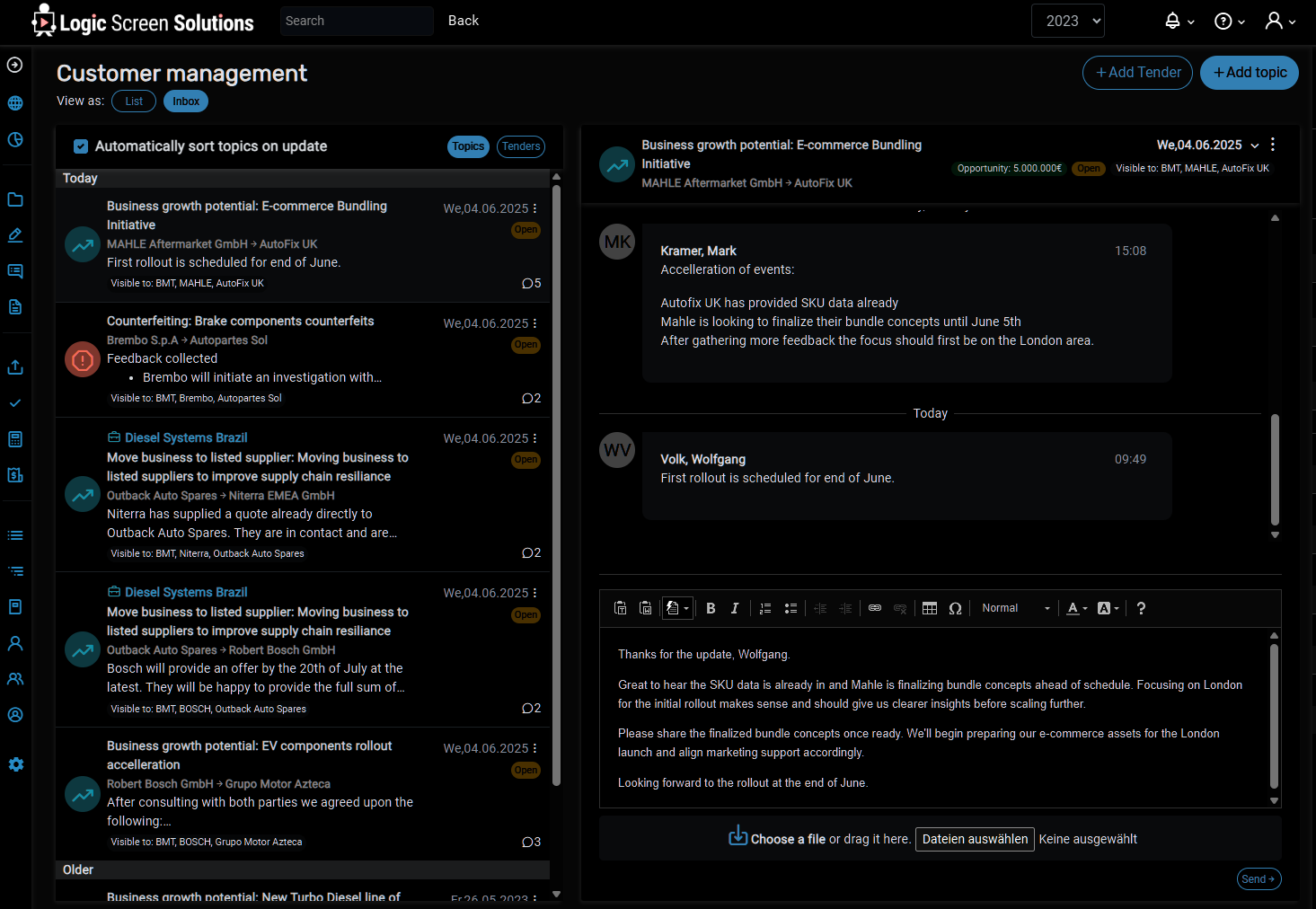The image size is (1316, 909).
Task: Focus the Search field
Action: click(x=357, y=21)
